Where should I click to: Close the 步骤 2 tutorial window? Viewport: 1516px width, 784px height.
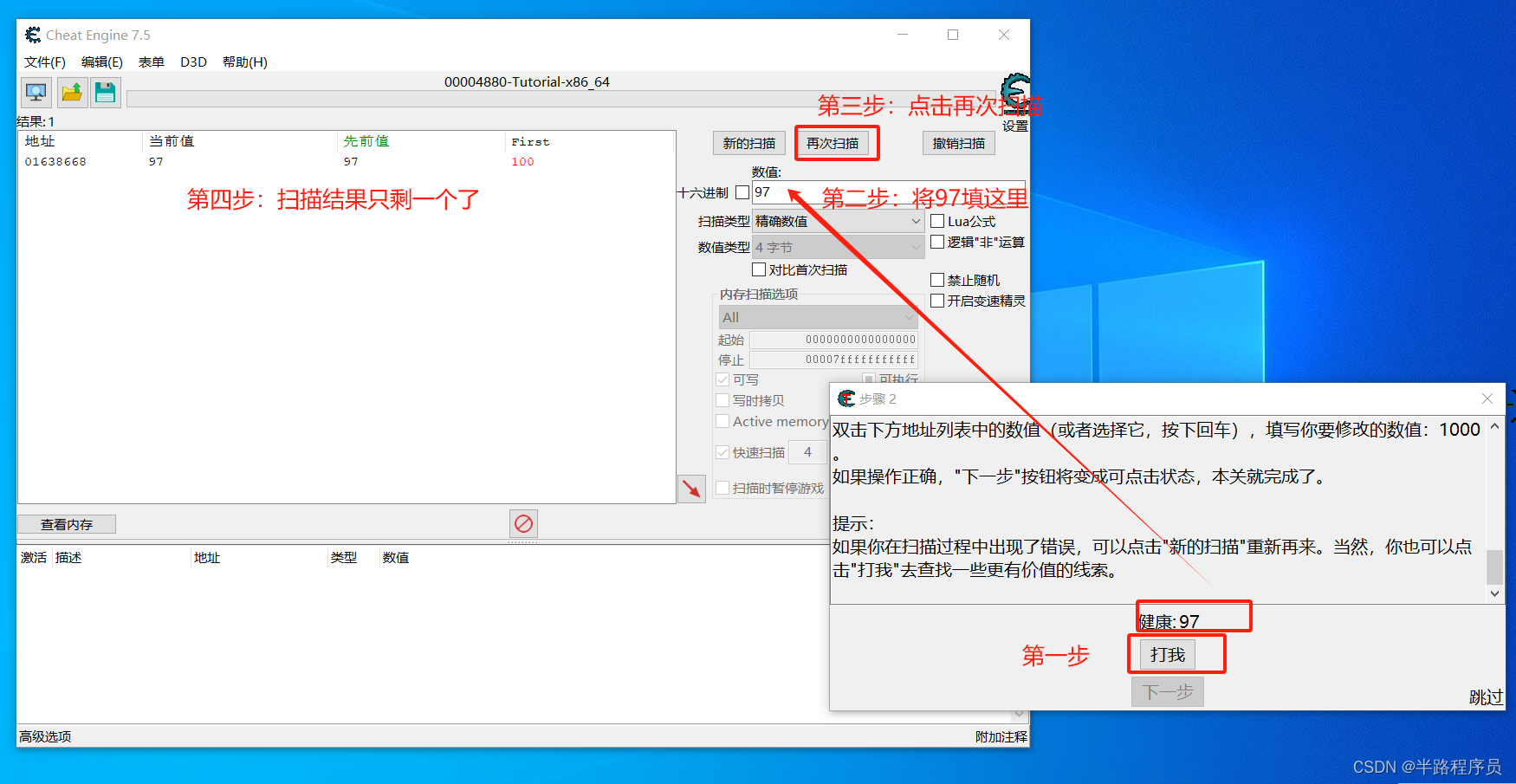[1487, 398]
